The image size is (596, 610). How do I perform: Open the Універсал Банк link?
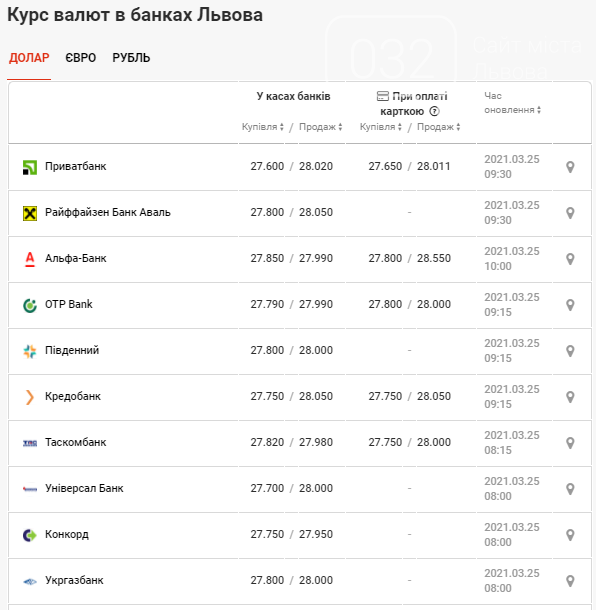84,488
